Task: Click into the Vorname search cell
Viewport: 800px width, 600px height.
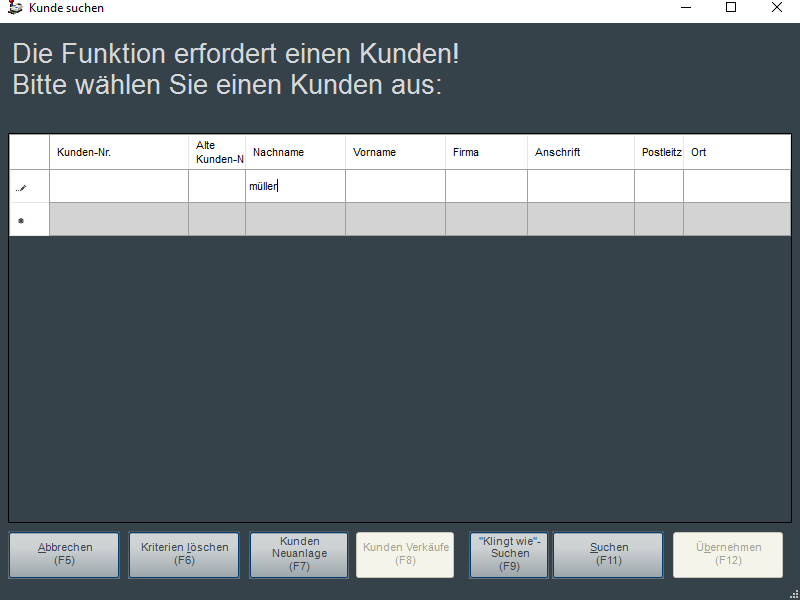Action: 395,186
